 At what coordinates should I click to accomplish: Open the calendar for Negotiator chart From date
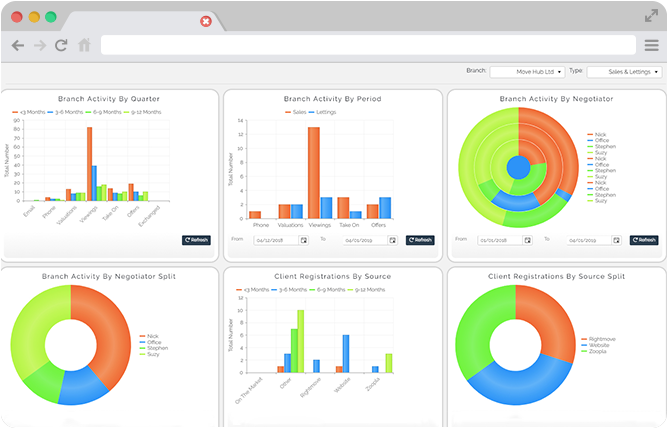(x=527, y=241)
